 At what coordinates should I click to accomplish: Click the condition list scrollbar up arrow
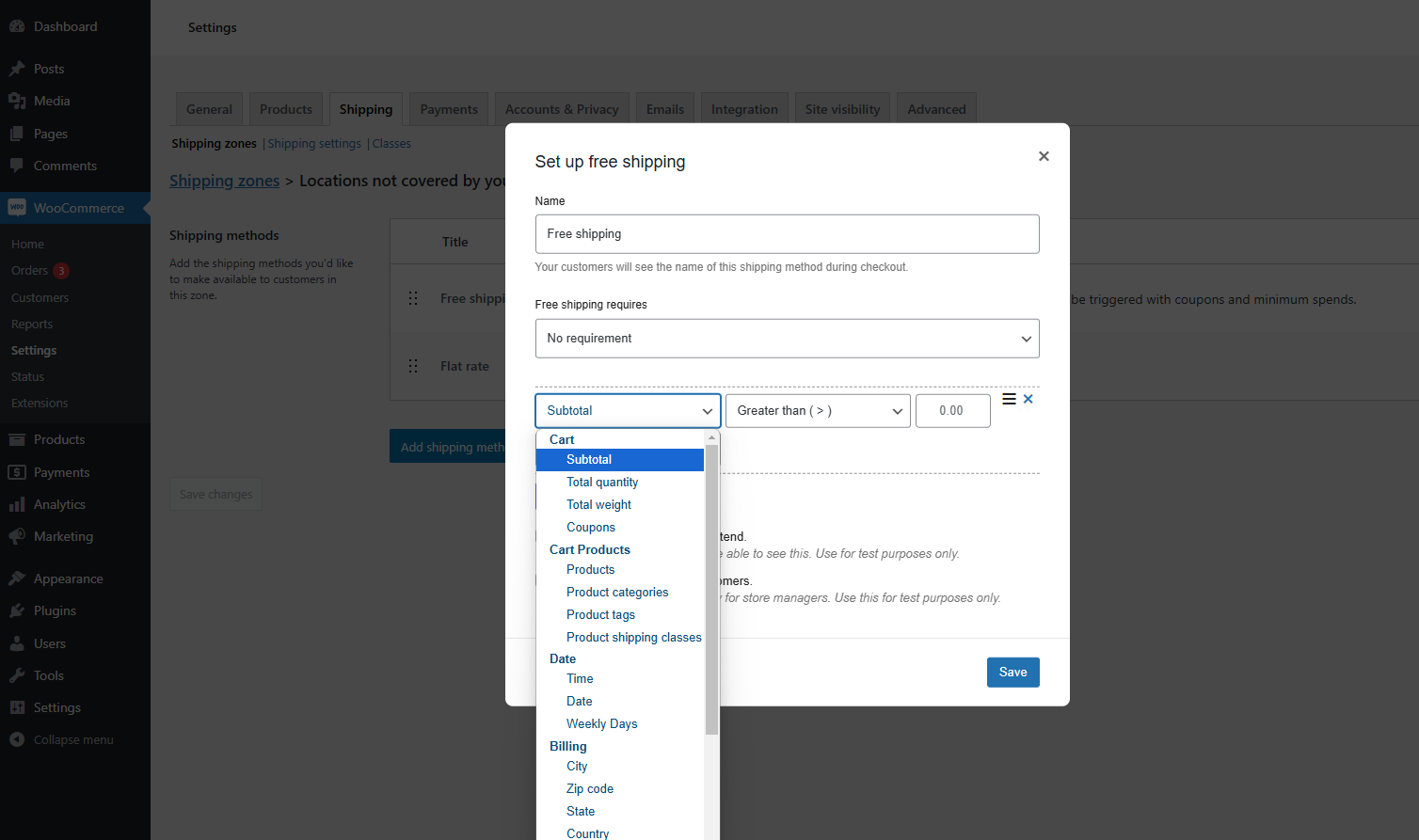point(712,438)
